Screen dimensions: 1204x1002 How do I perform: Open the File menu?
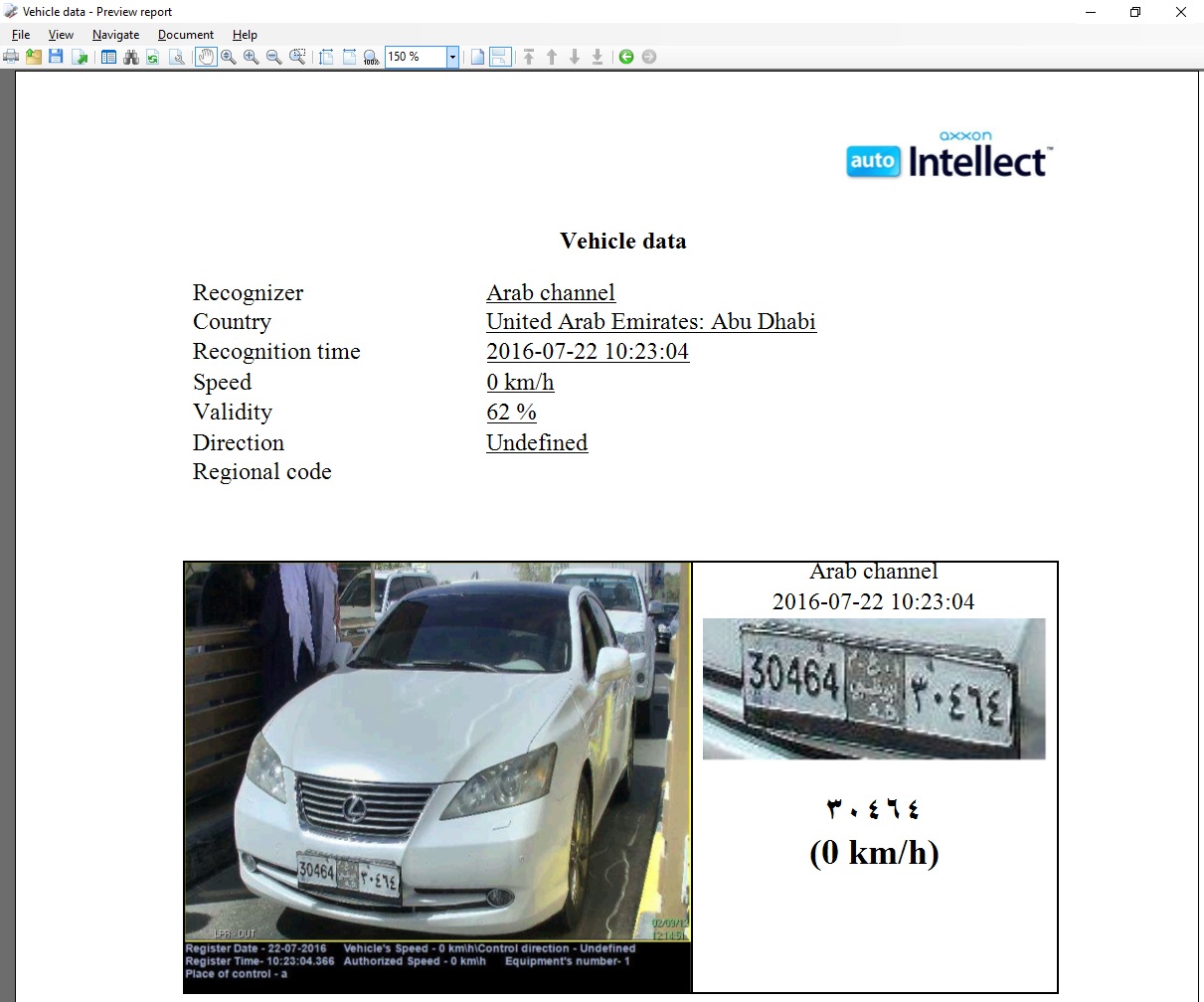(21, 34)
